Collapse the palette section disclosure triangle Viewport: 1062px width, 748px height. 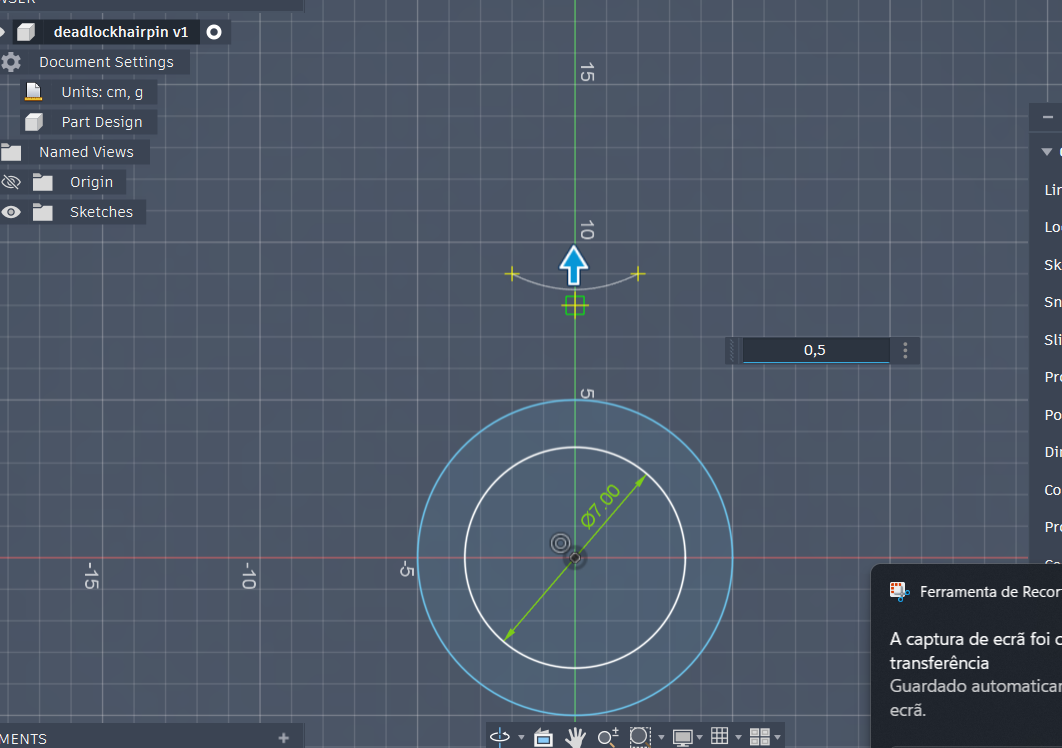1046,152
